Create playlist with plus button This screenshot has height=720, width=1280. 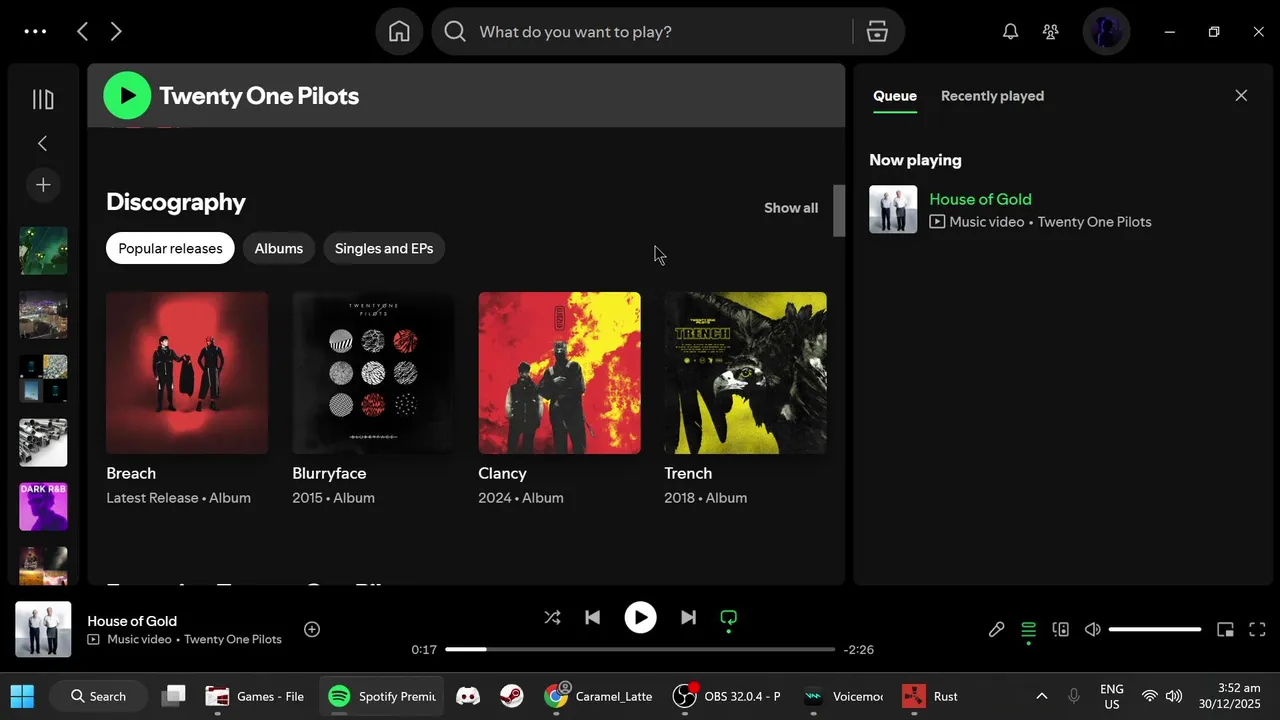(43, 185)
